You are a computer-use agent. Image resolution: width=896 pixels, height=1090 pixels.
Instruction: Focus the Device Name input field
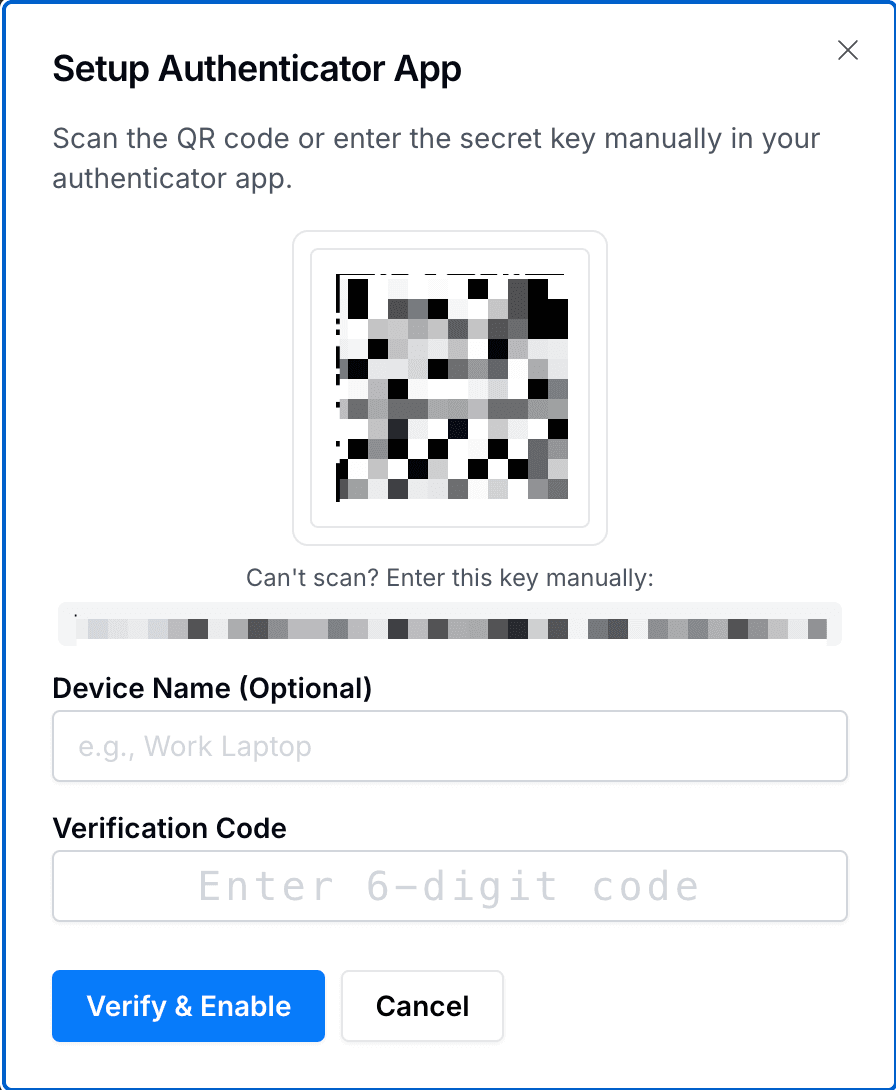450,746
